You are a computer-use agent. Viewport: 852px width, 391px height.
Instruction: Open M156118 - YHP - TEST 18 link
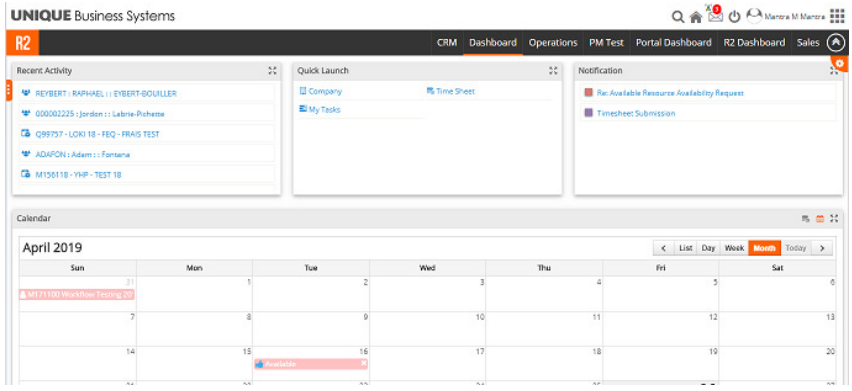(x=78, y=175)
